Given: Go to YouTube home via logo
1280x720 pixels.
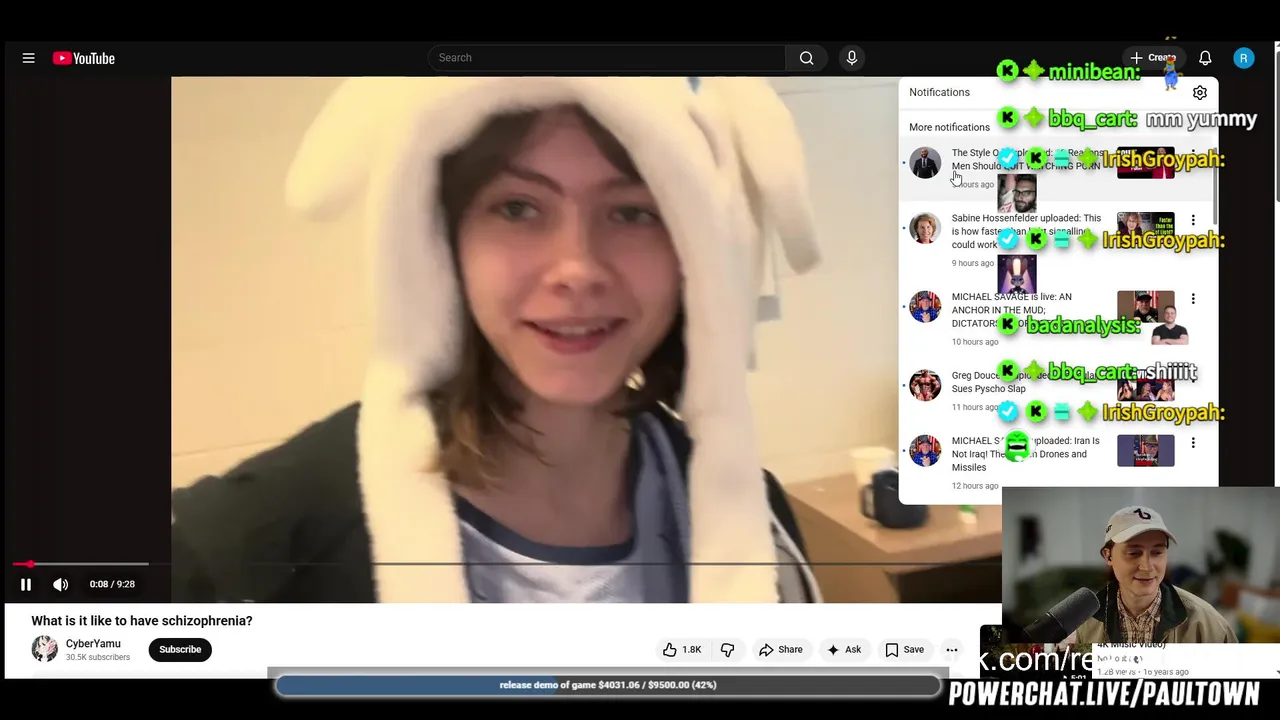Looking at the screenshot, I should 84,58.
